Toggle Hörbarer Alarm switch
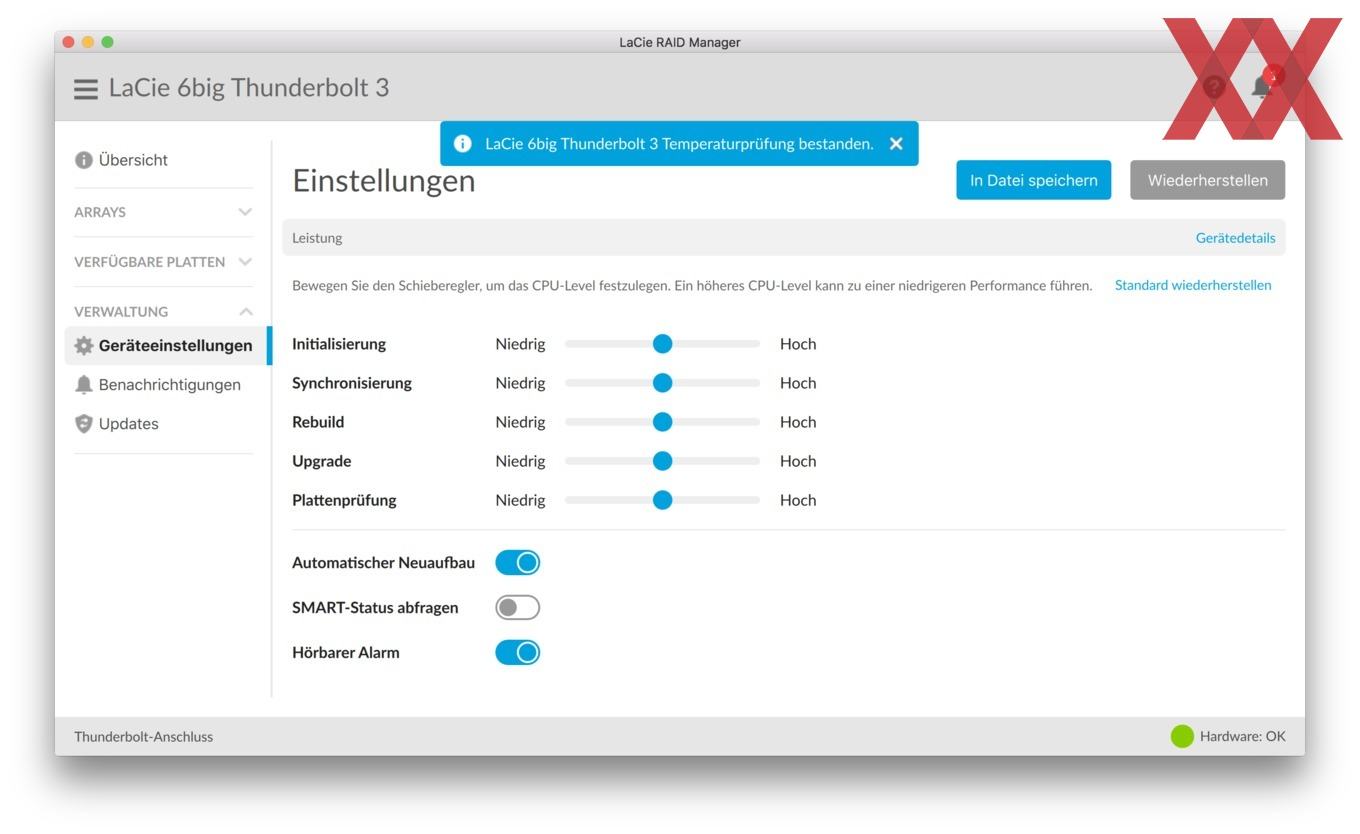The width and height of the screenshot is (1360, 834). tap(517, 653)
